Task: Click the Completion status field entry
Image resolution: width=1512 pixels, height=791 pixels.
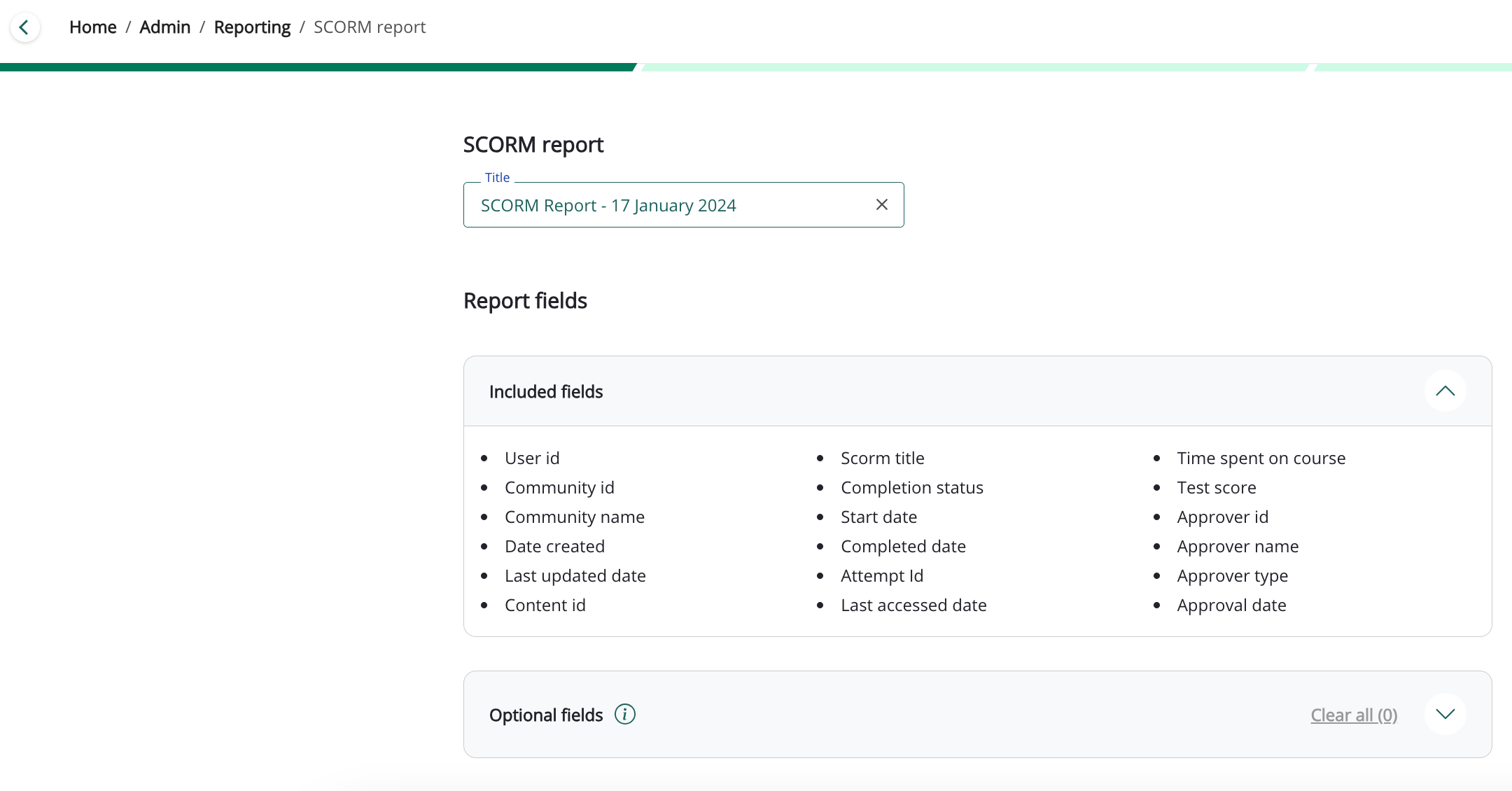Action: point(911,487)
